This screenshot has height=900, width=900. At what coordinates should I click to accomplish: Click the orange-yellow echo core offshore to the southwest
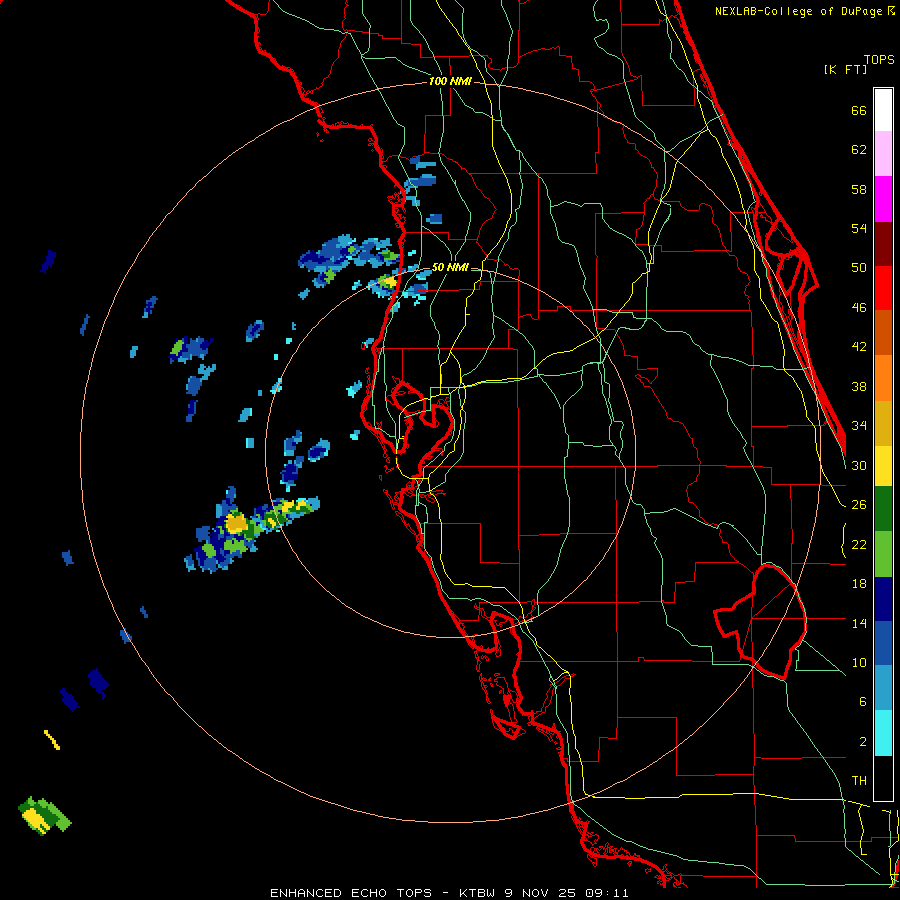[x=236, y=523]
